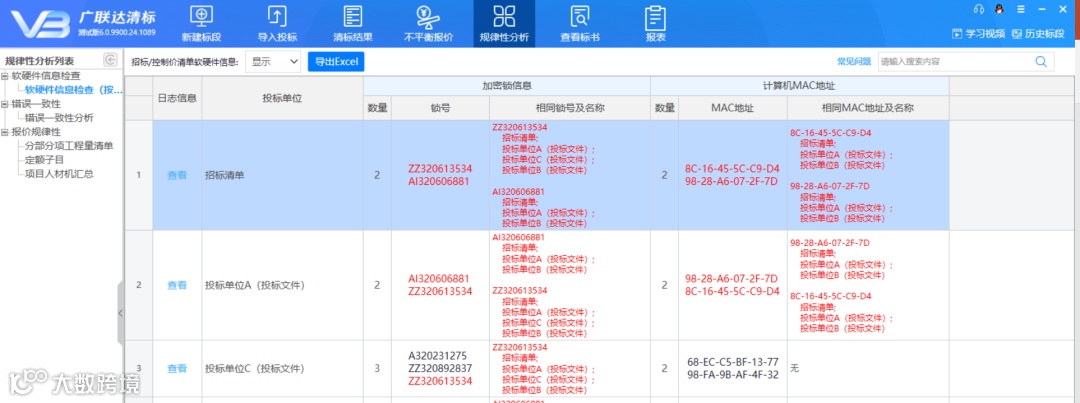Click the 规律性分析列表 panel title
Screen dimensions: 1080x403
pyautogui.click(x=39, y=61)
